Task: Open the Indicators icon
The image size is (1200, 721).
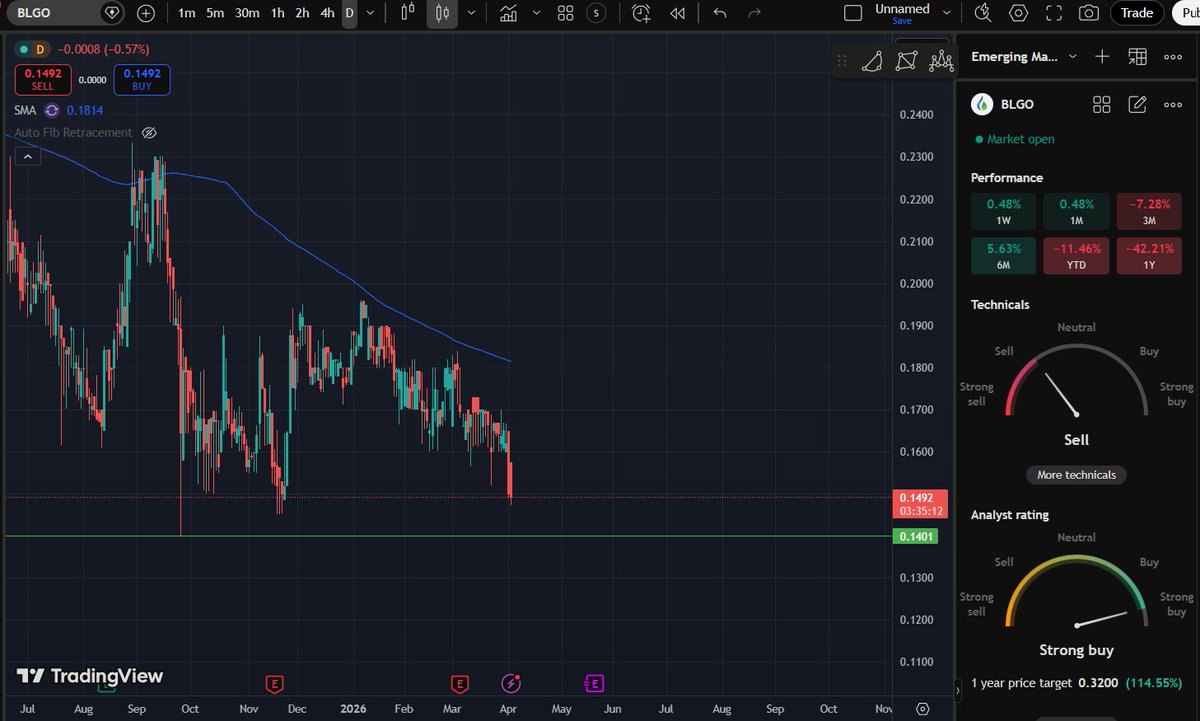Action: point(509,13)
